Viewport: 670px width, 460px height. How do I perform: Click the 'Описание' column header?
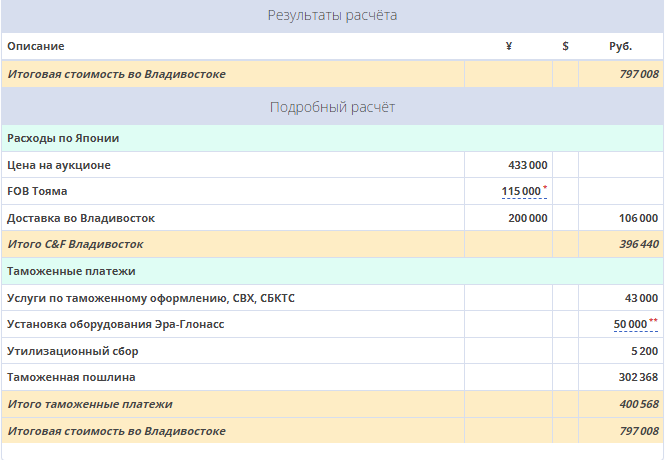point(36,46)
